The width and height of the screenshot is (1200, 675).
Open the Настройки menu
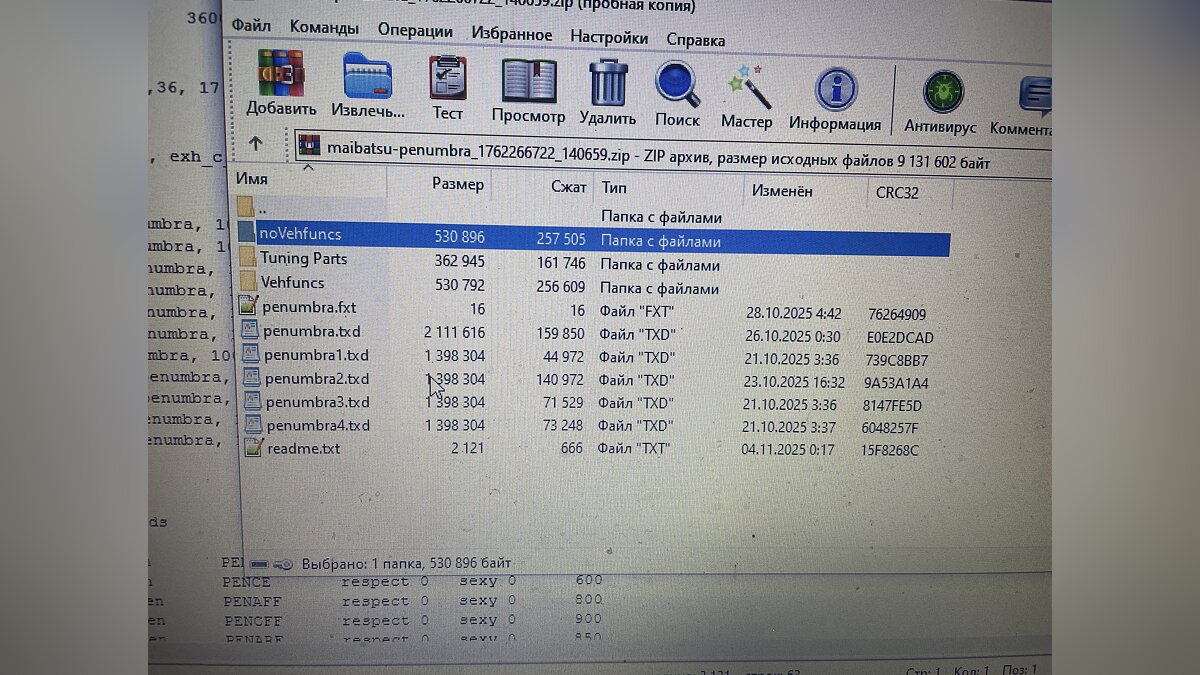tap(609, 37)
